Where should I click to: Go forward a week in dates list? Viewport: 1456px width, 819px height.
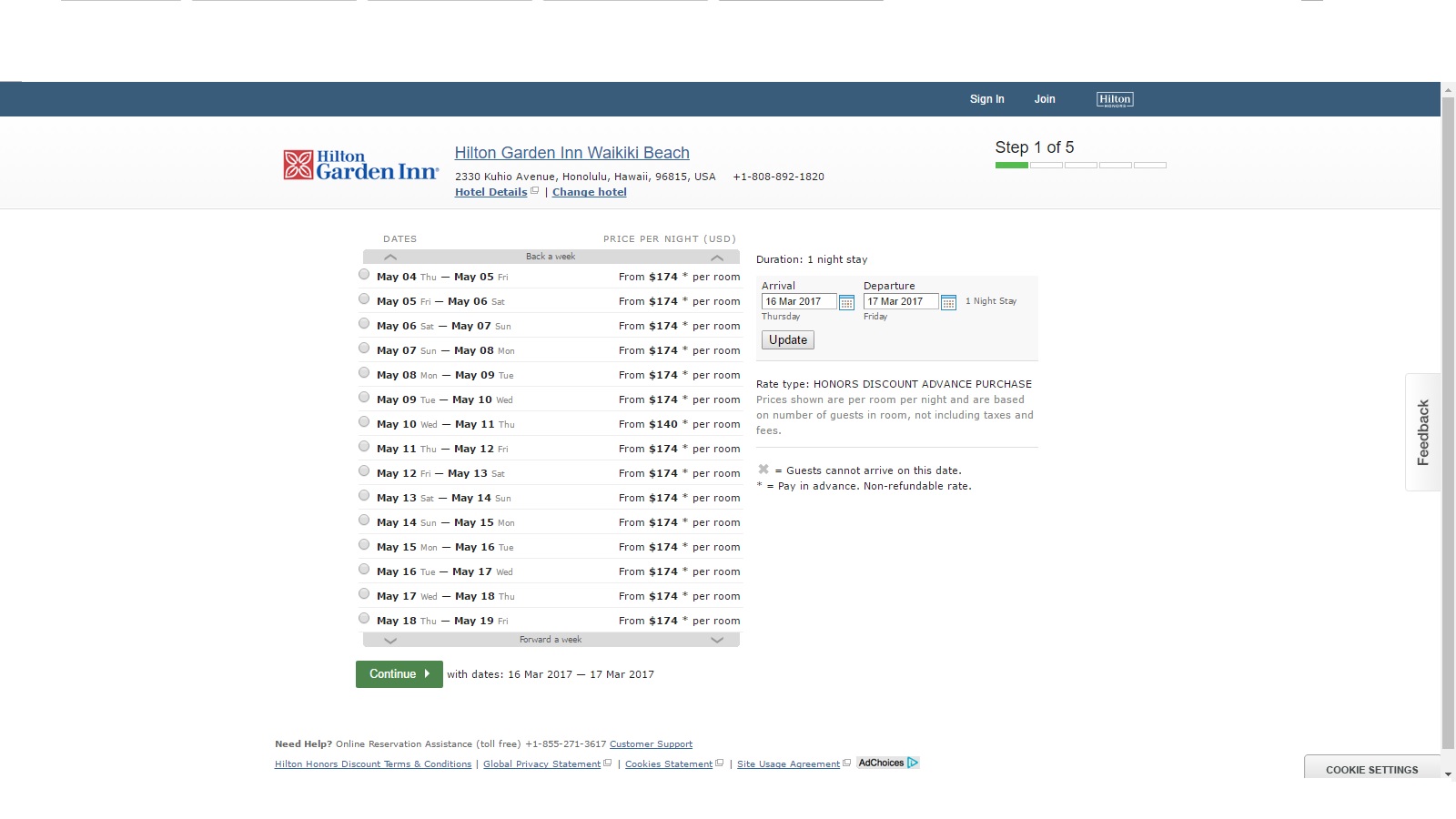coord(551,640)
